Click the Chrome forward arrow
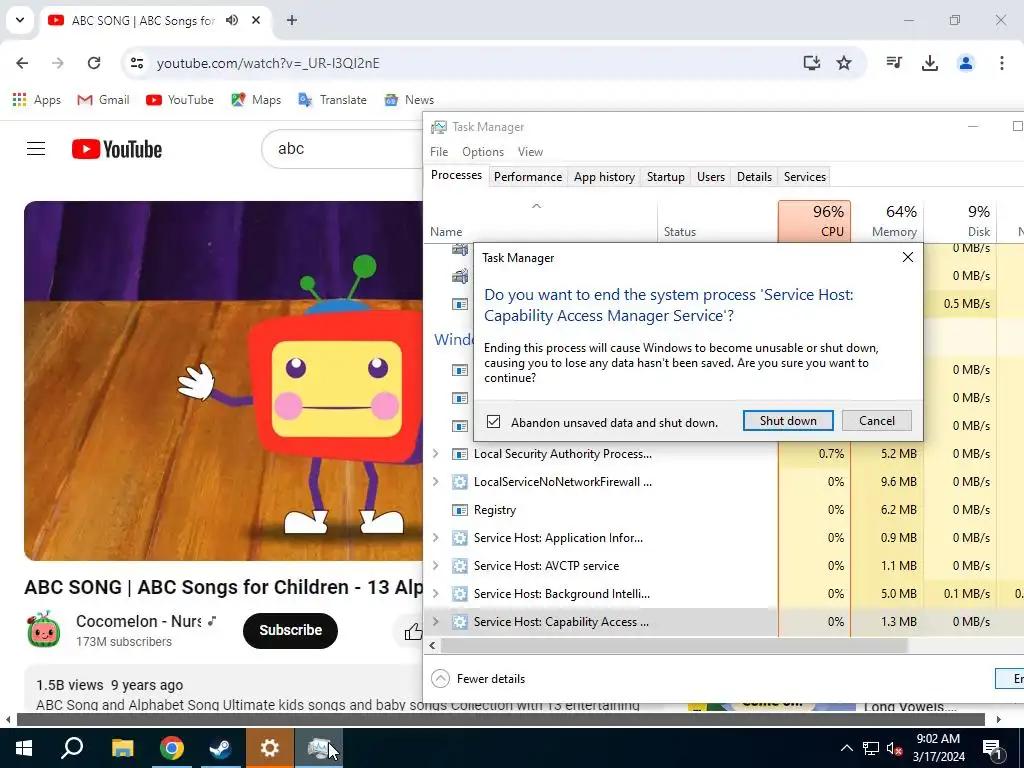The image size is (1024, 768). click(58, 63)
